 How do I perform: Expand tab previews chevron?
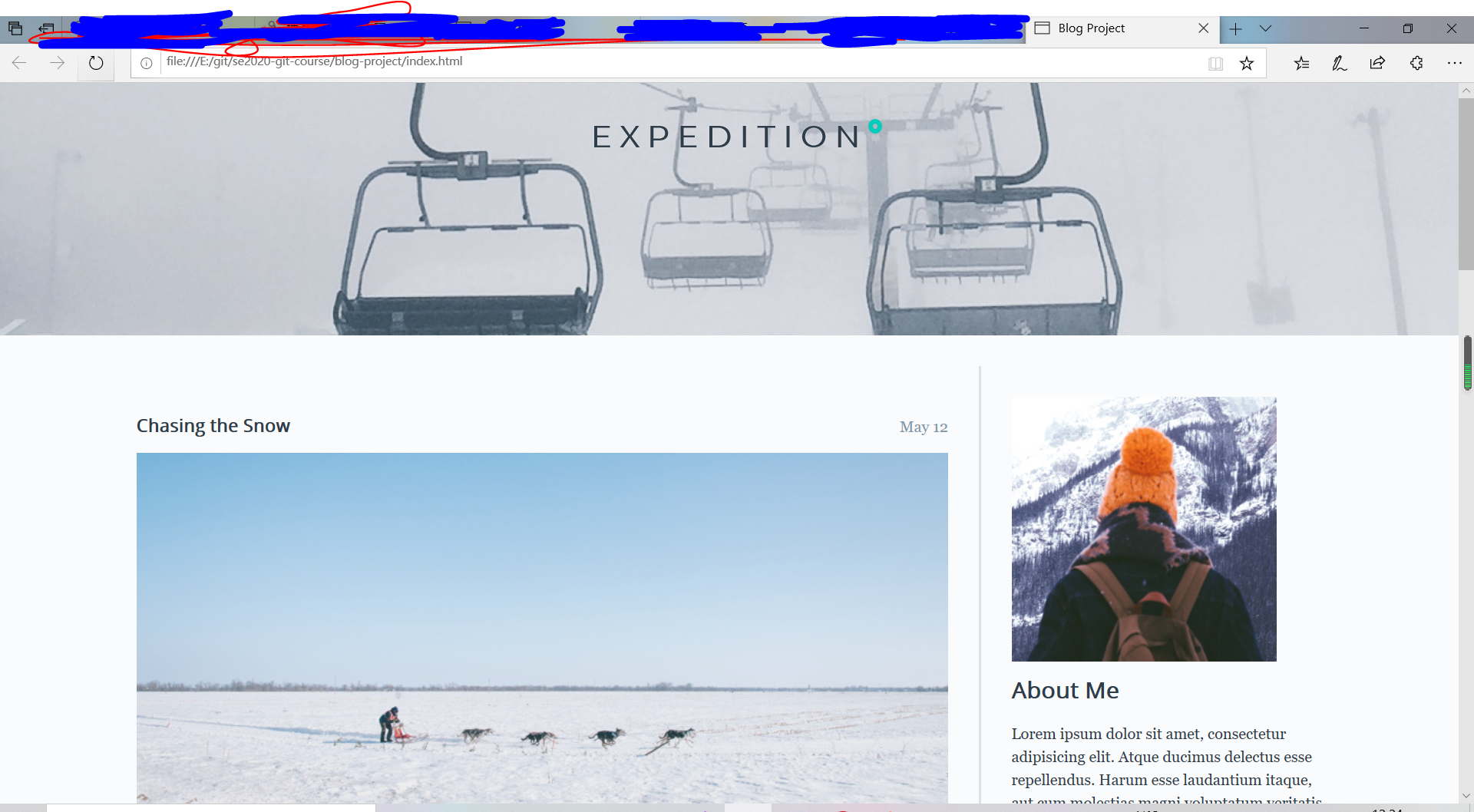tap(1266, 29)
